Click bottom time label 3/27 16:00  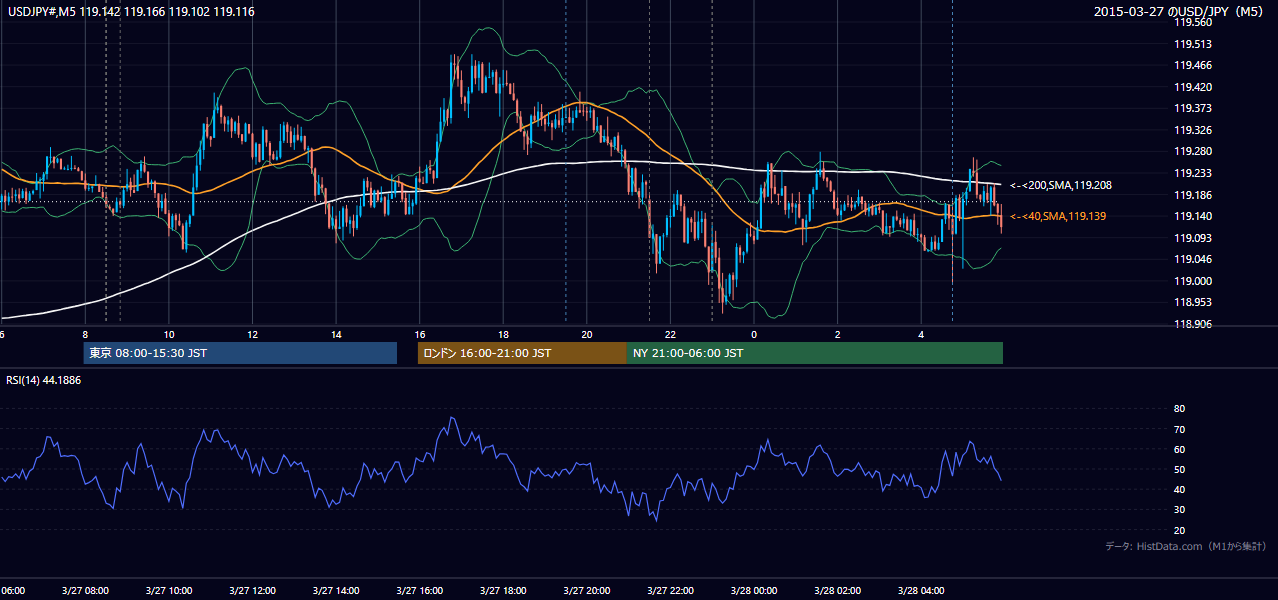tap(420, 591)
